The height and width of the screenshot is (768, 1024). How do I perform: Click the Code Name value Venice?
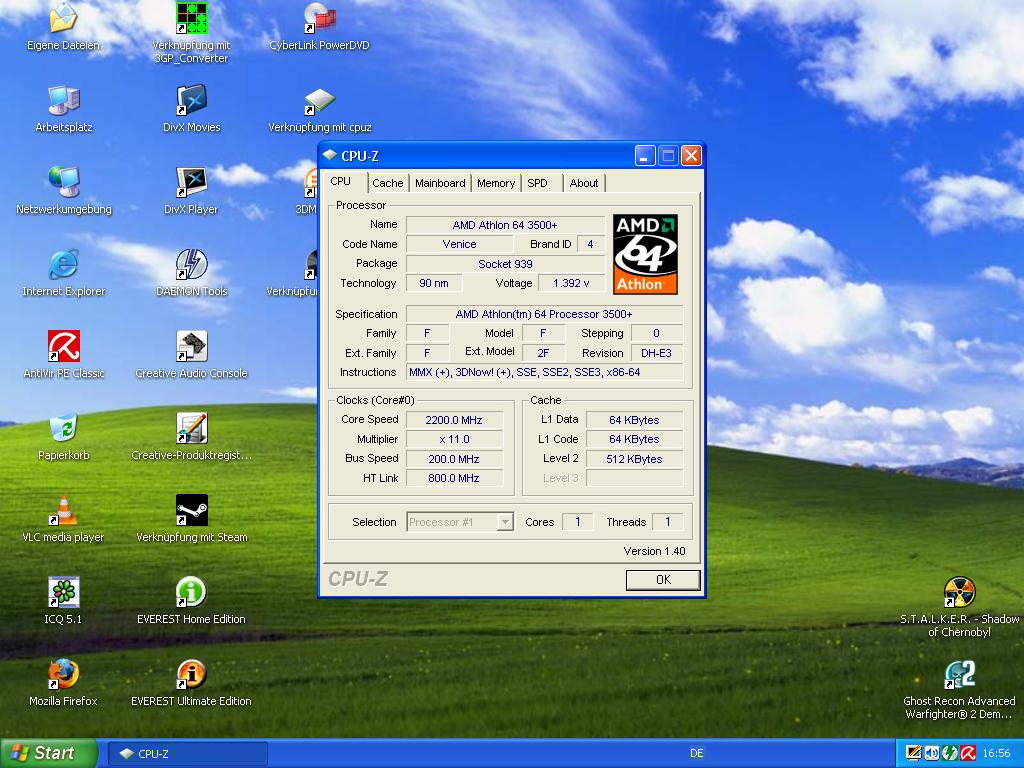pos(460,244)
